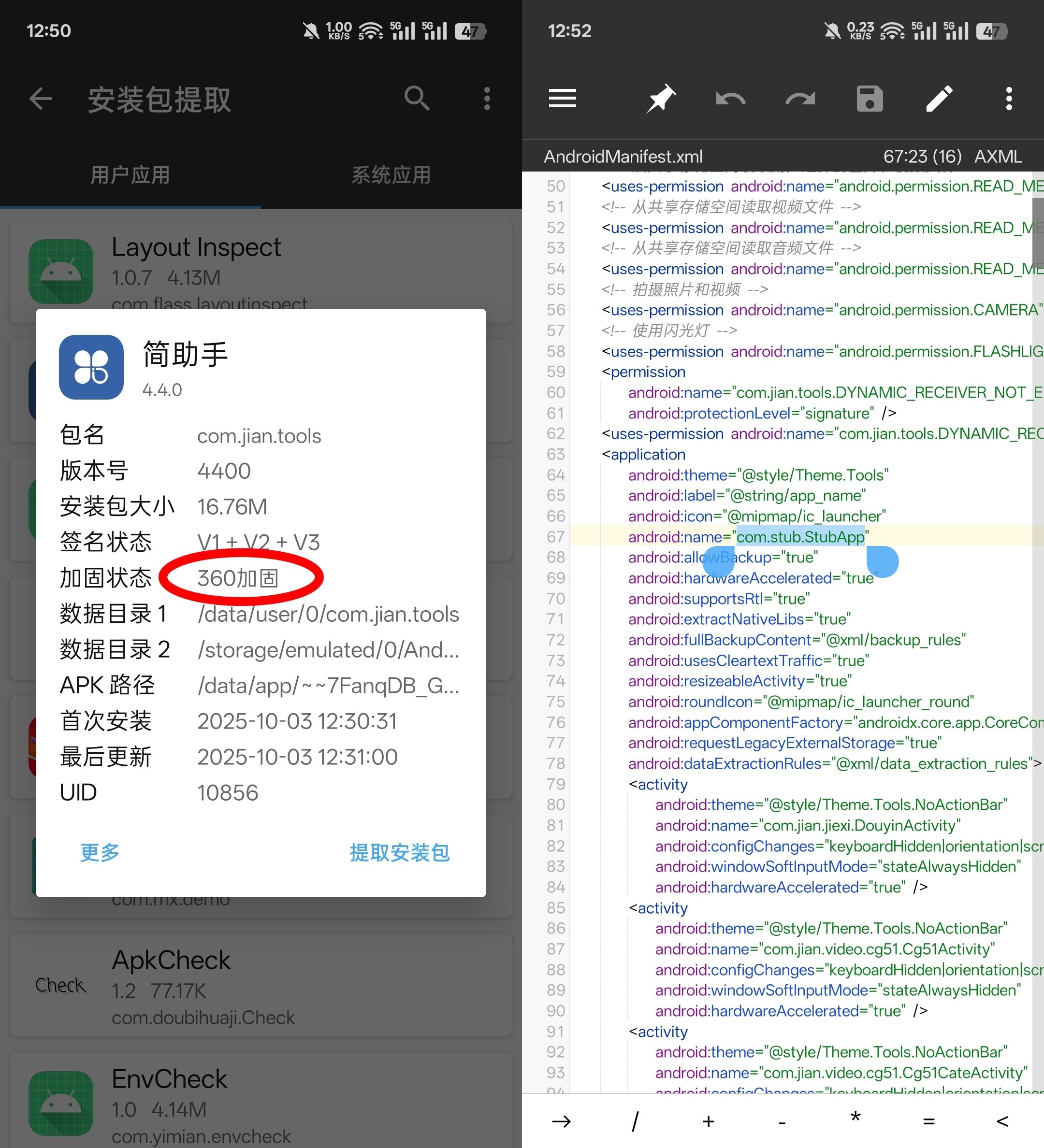Screen dimensions: 1044x1148
Task: Click the <permission tag on line 59
Action: [644, 372]
